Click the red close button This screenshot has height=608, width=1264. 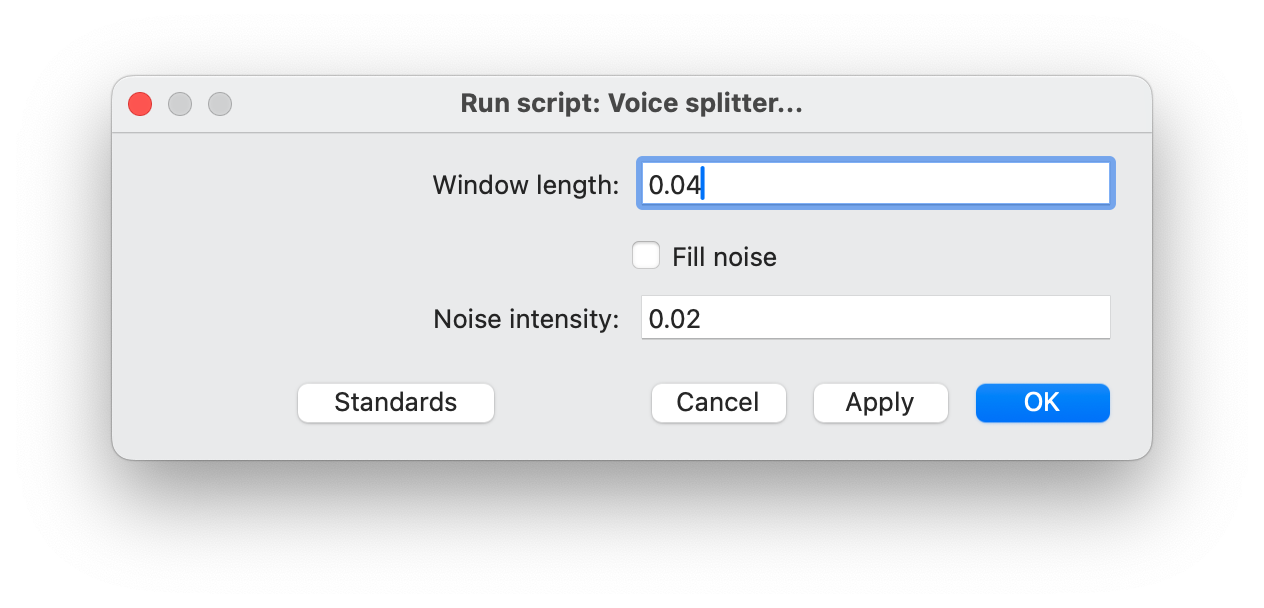pyautogui.click(x=139, y=103)
